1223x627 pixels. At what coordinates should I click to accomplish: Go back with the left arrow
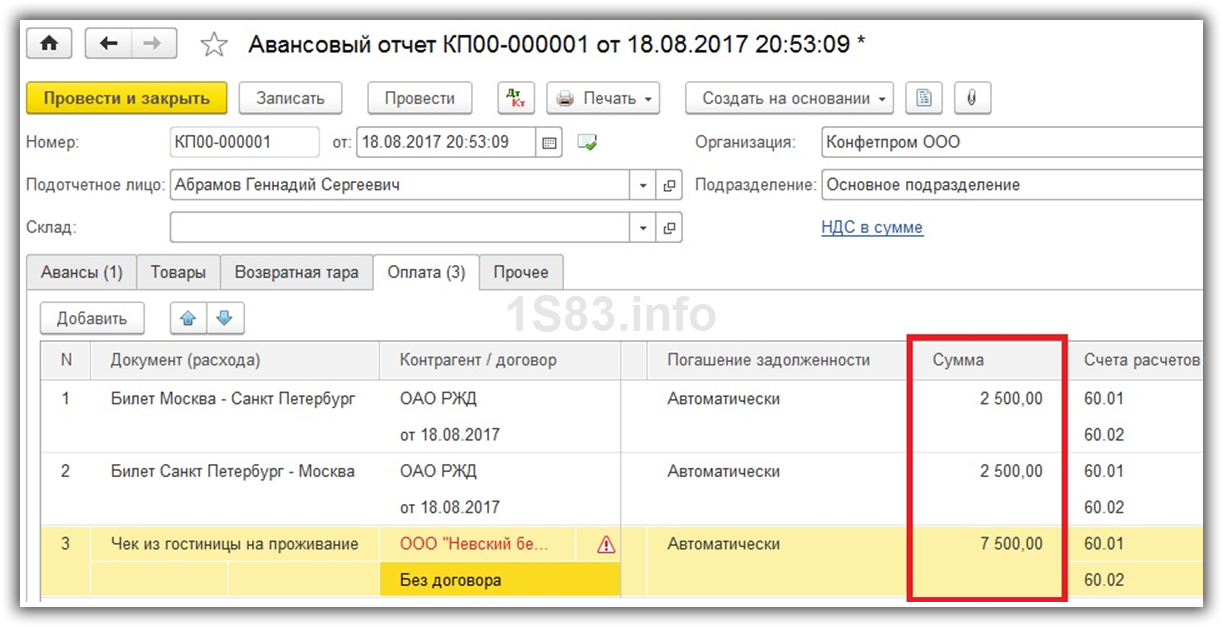tap(109, 44)
